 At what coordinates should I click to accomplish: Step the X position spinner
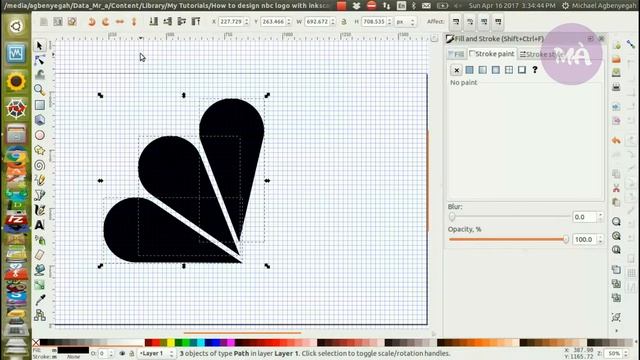247,22
